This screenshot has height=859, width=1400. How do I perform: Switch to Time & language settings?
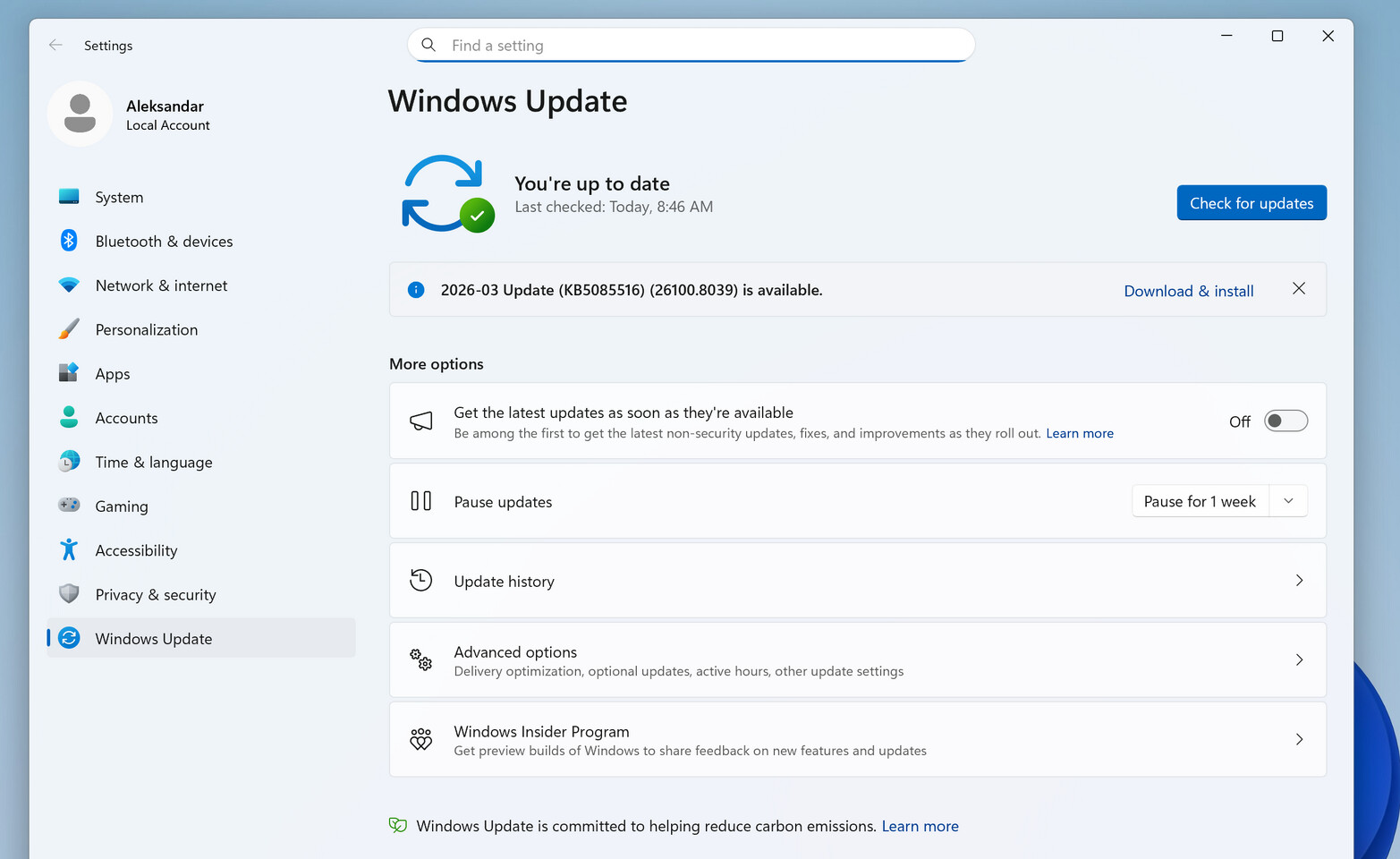[154, 463]
